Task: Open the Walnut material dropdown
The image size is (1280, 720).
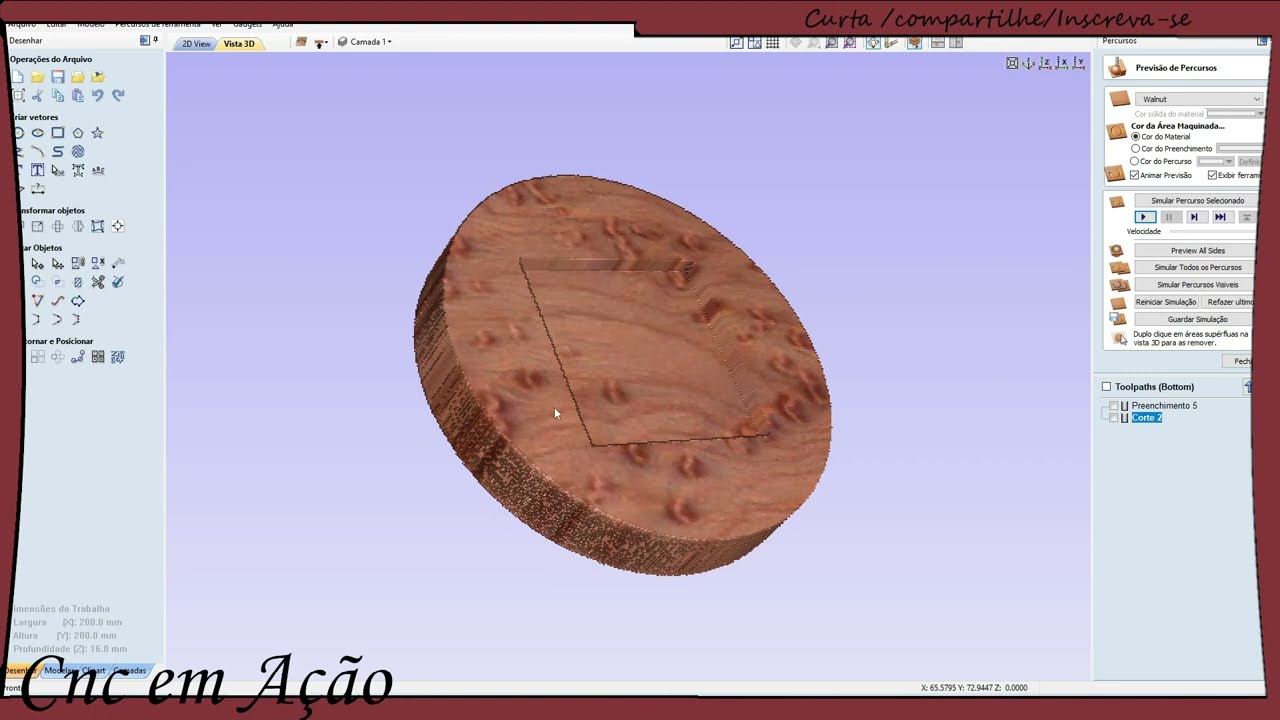Action: pos(1199,99)
